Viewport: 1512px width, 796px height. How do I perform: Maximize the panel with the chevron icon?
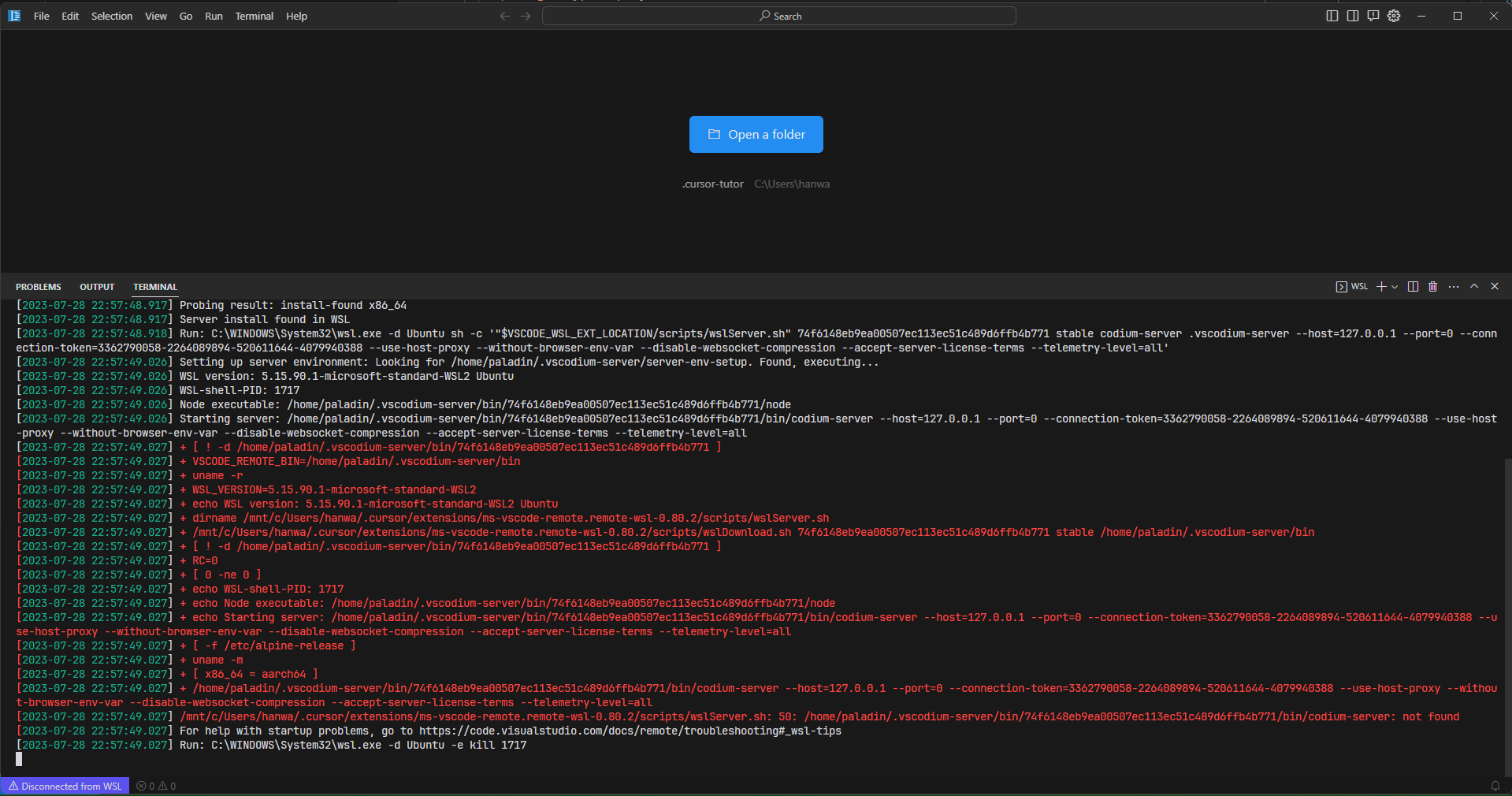coord(1473,287)
